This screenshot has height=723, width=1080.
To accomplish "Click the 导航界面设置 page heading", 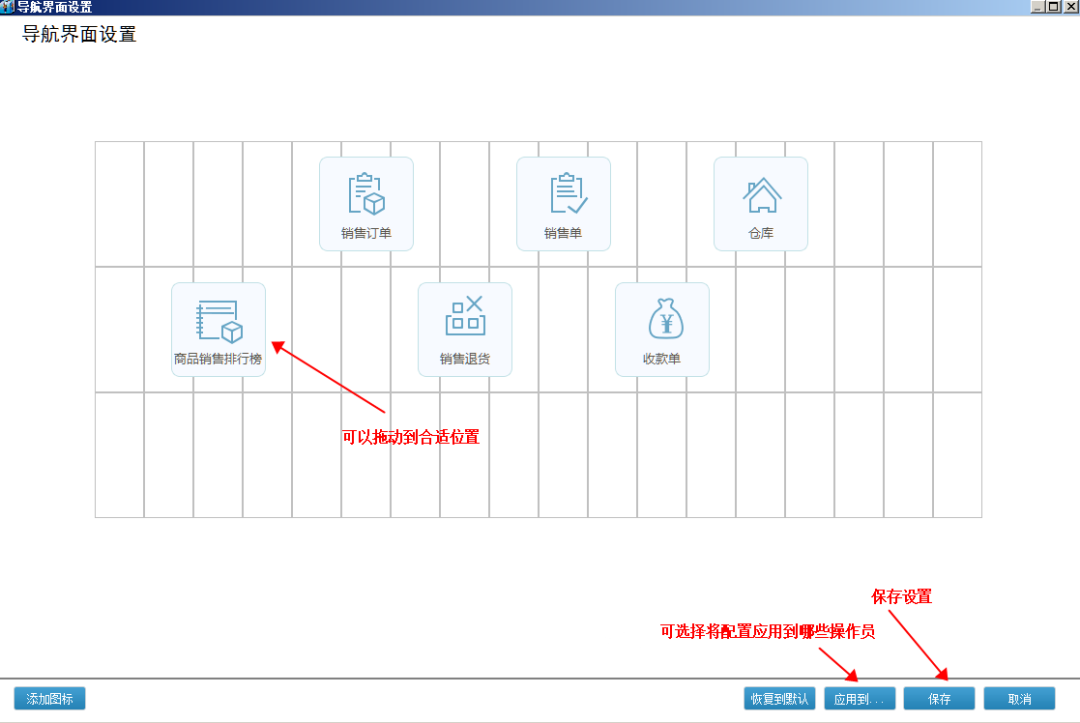I will 79,34.
